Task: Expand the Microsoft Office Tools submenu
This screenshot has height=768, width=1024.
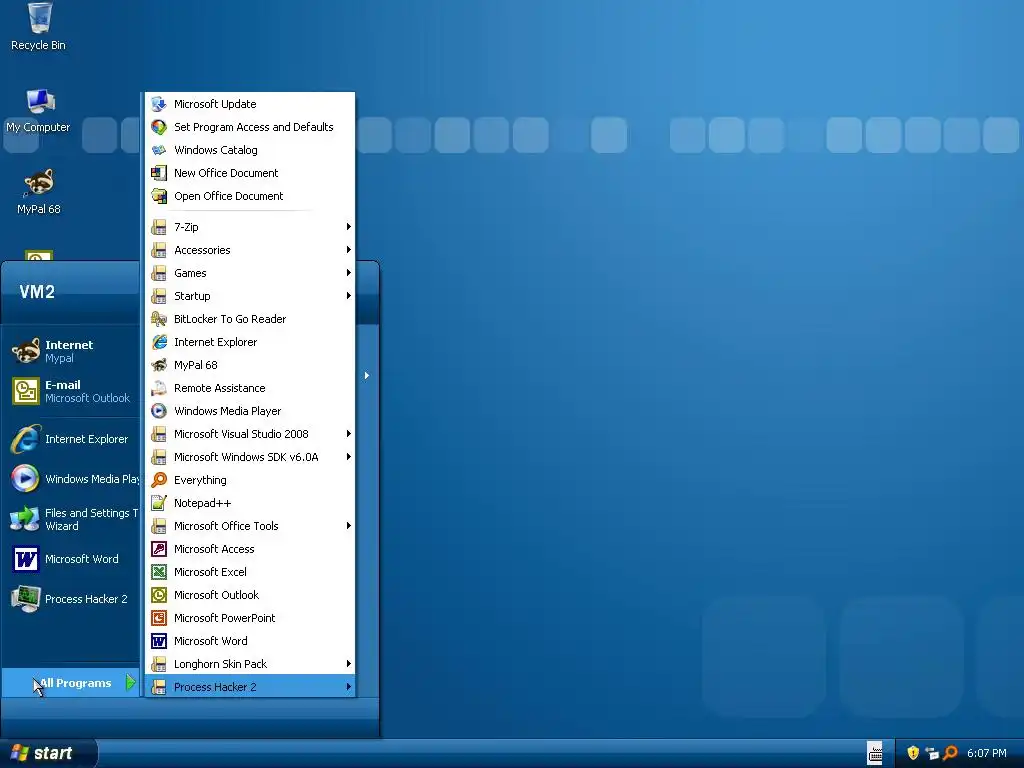Action: tap(251, 526)
